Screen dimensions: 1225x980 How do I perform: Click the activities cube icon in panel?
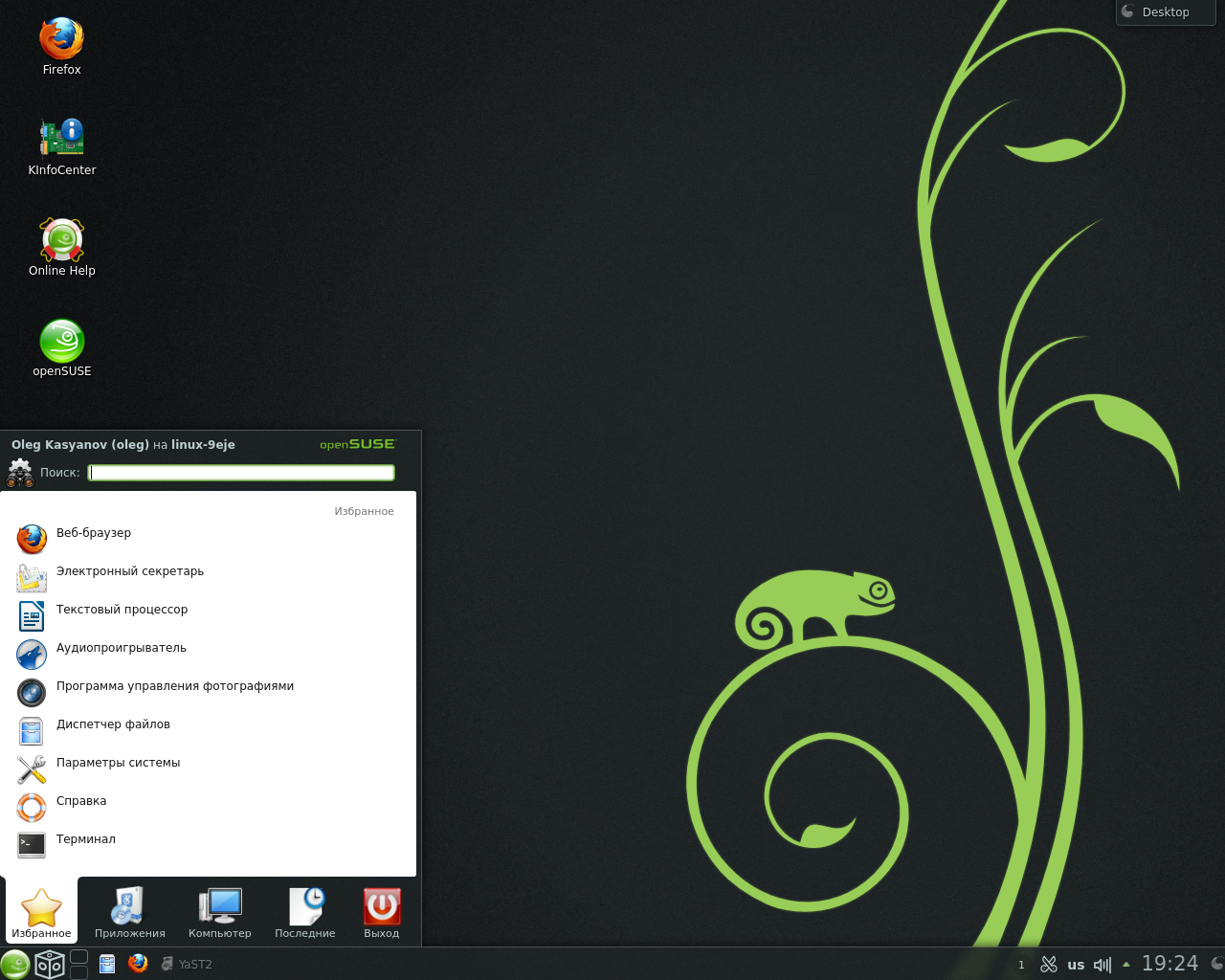click(49, 964)
